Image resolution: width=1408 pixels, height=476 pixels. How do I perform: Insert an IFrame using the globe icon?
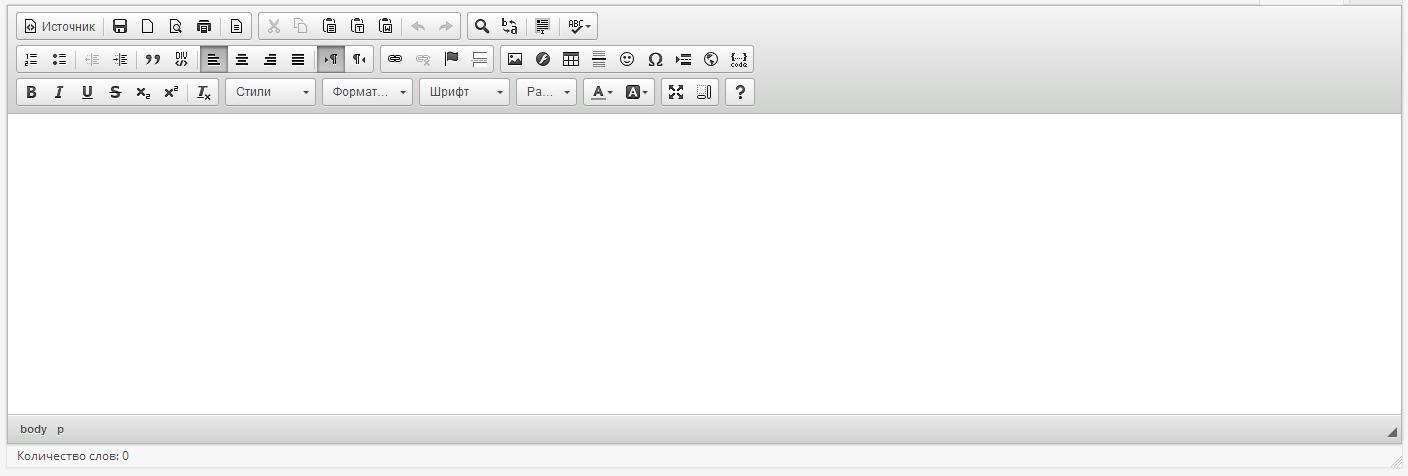(711, 59)
